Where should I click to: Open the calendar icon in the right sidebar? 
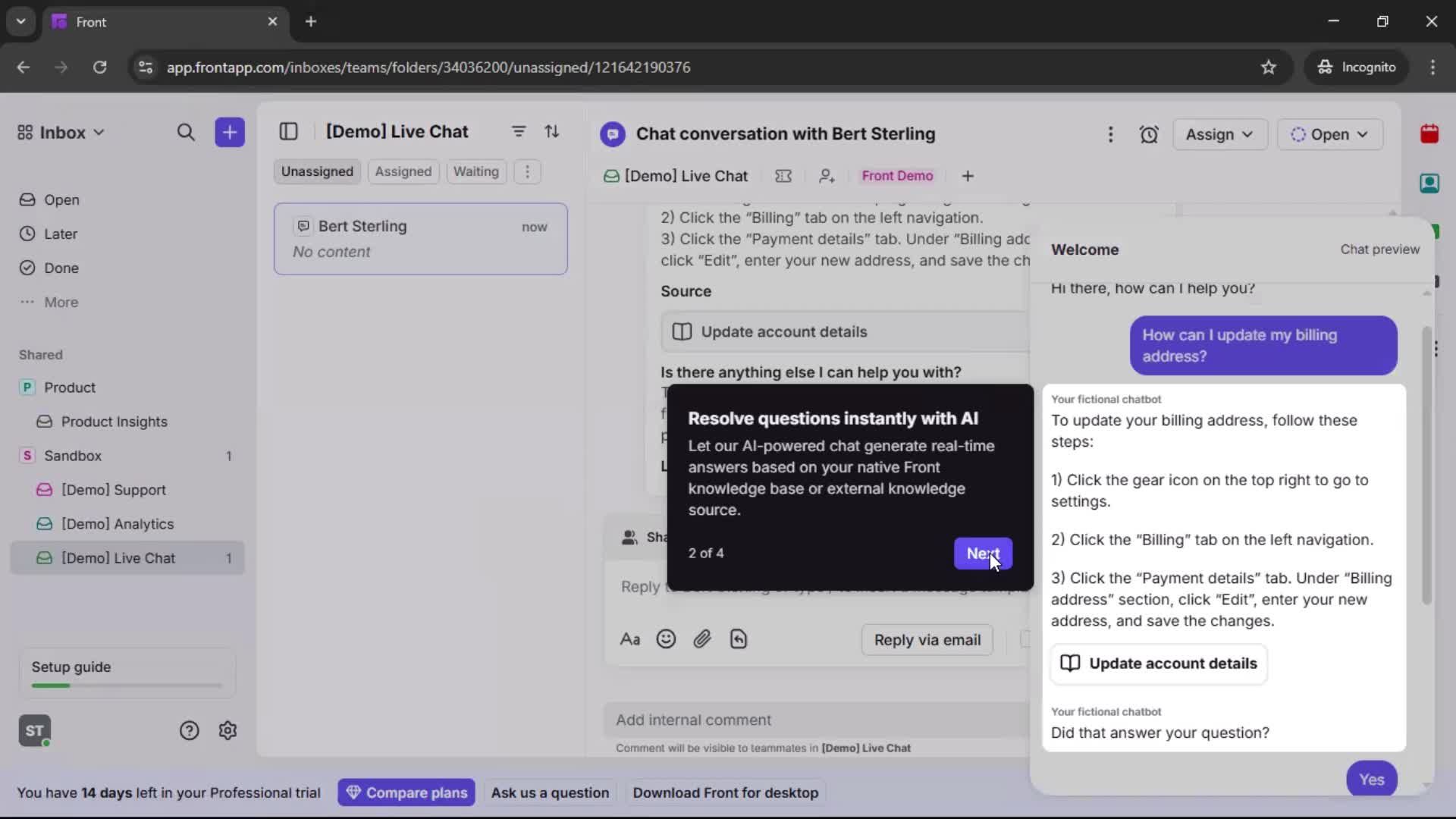coord(1429,133)
